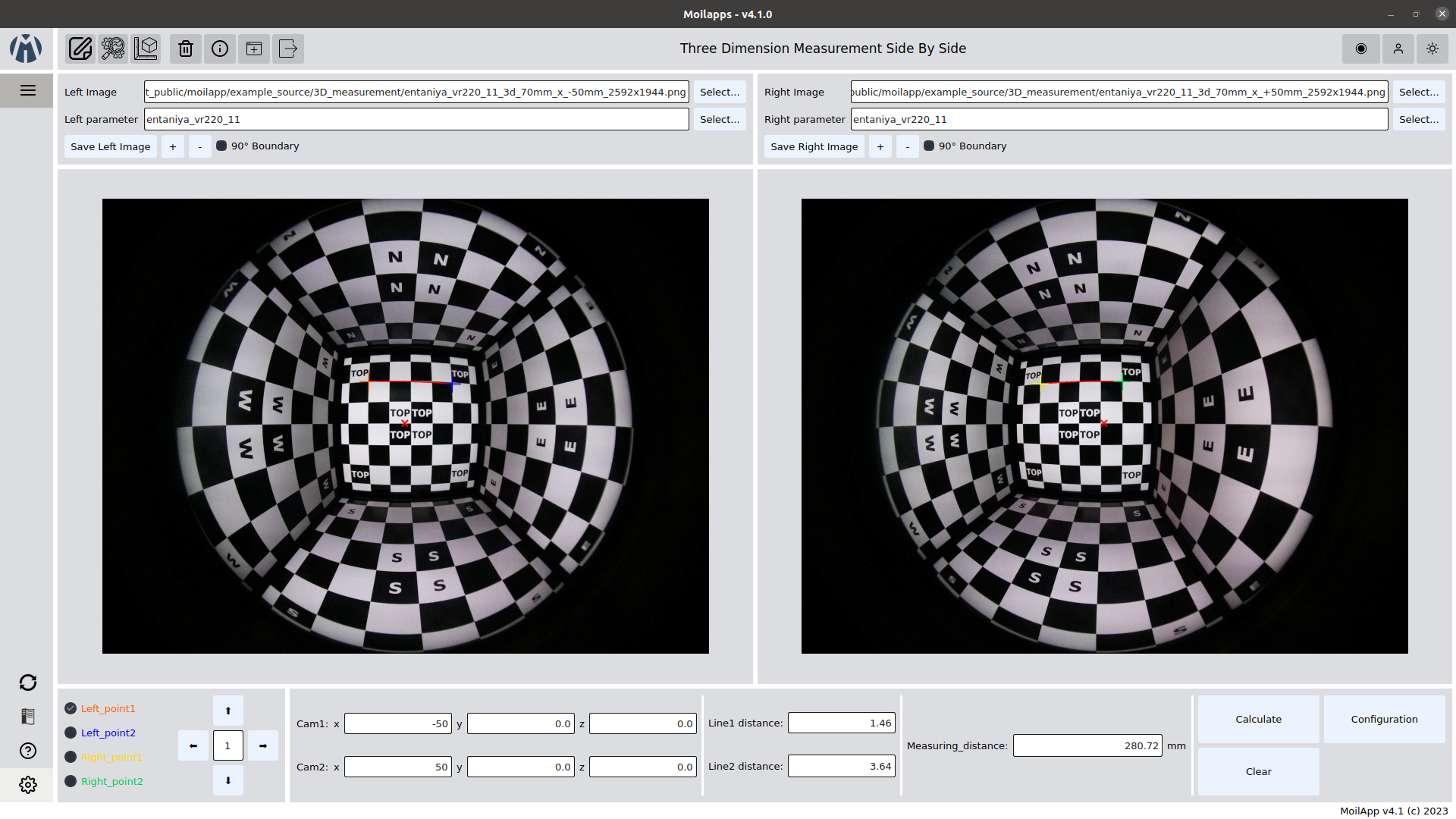Open the help question mark icon
Screen dimensions: 1456x819
point(28,751)
